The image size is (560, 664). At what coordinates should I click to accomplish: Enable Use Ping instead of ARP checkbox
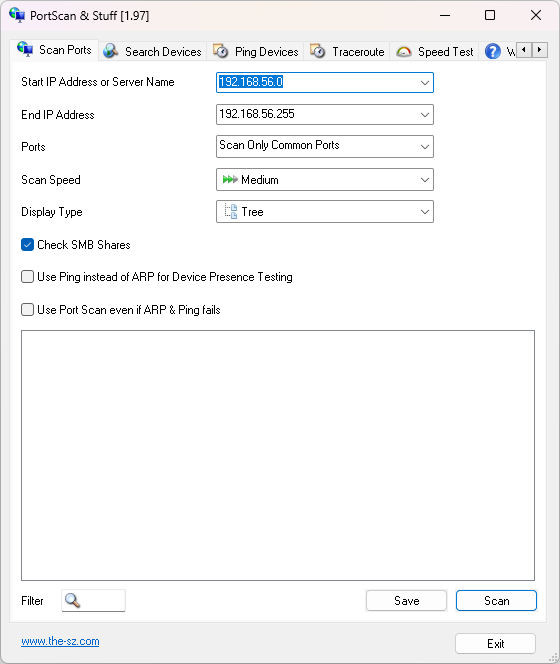[28, 277]
